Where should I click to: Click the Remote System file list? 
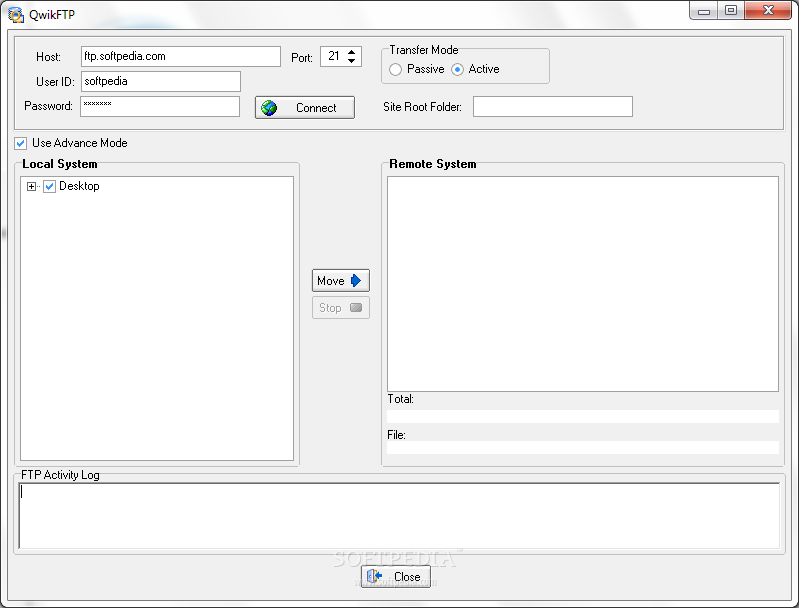(x=583, y=284)
